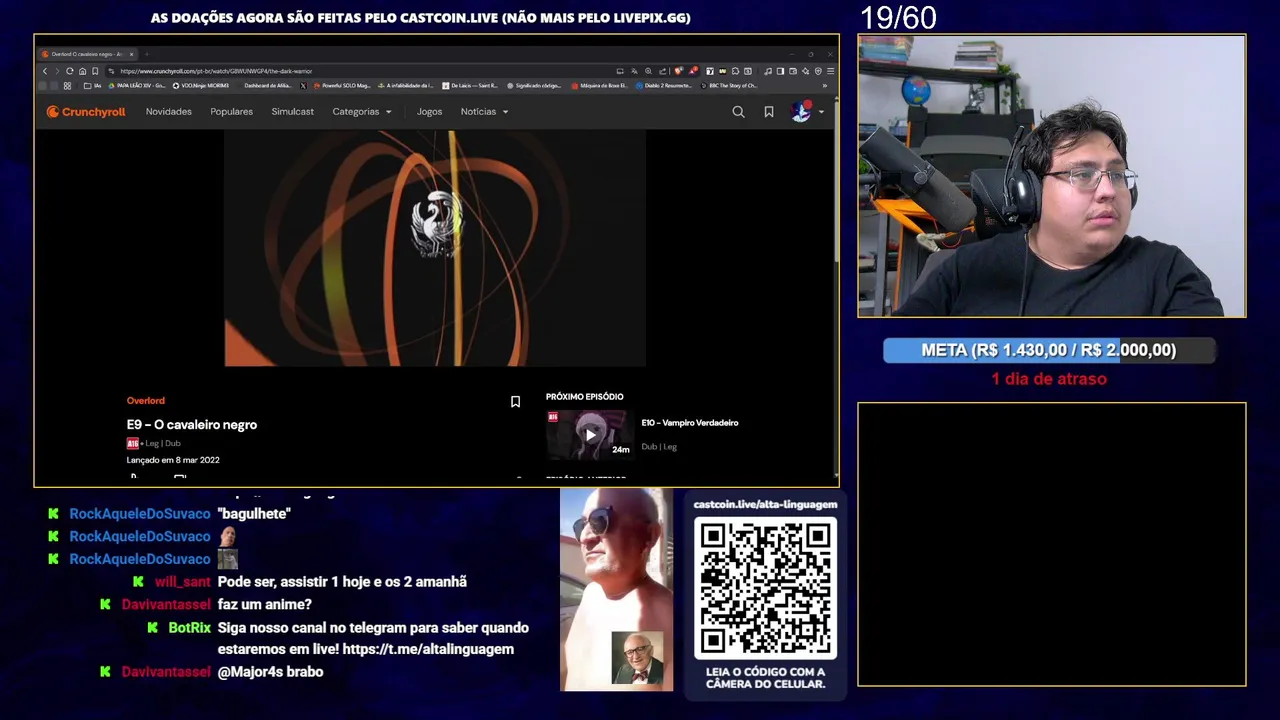Go to Novidades
This screenshot has height=720, width=1280.
coord(169,112)
